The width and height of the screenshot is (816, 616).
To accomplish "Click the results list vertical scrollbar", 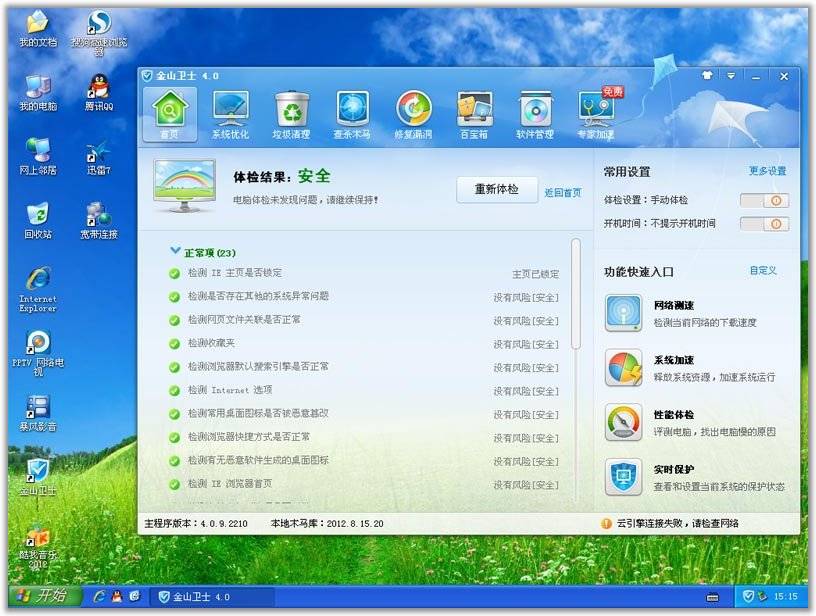I will coord(576,294).
